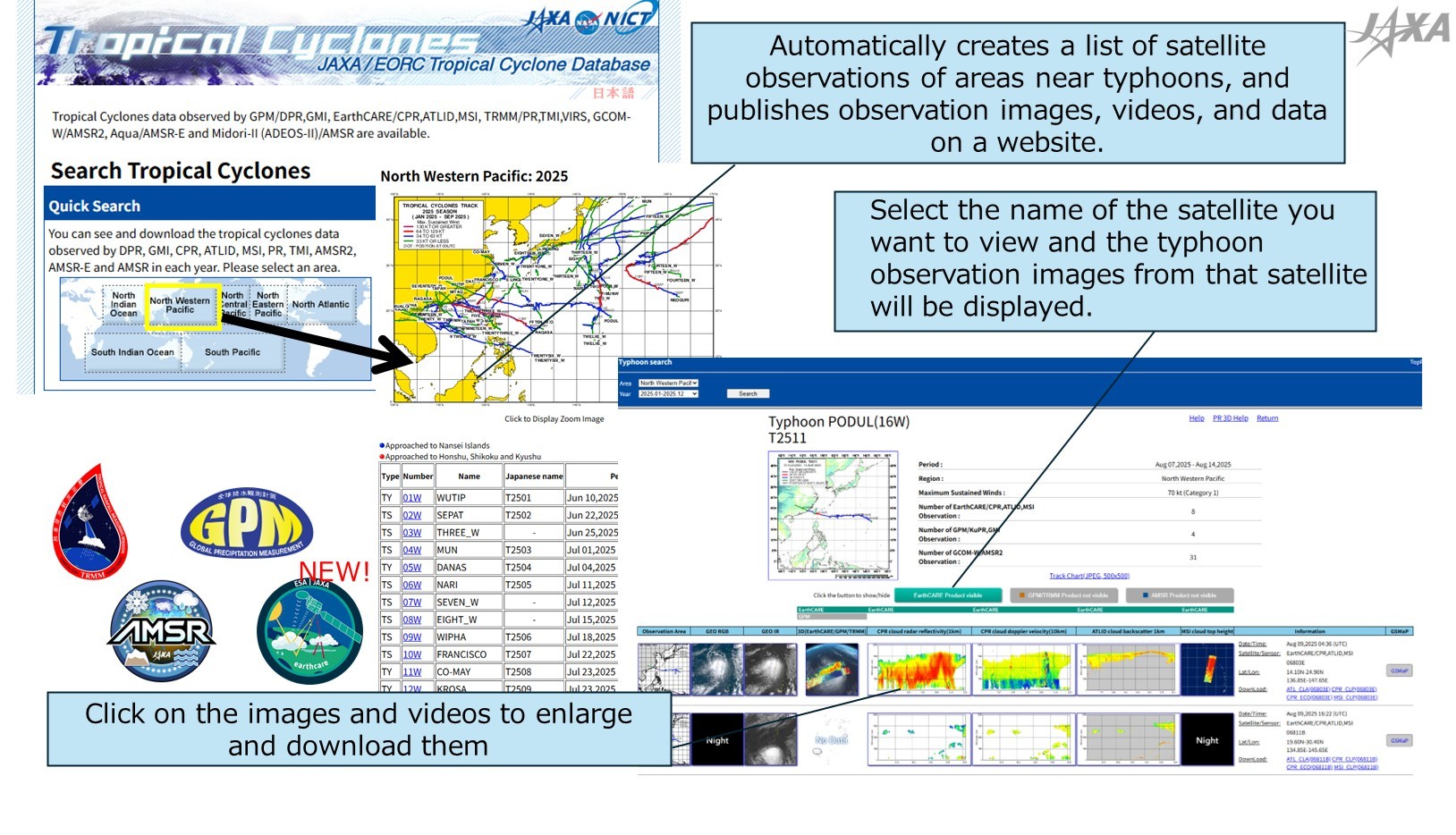Toggle the EarthCARE Product visible button
Image resolution: width=1456 pixels, height=835 pixels.
pos(947,595)
